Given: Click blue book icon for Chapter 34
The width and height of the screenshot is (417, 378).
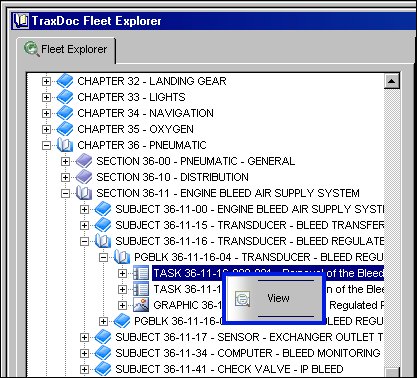Looking at the screenshot, I should pos(65,113).
